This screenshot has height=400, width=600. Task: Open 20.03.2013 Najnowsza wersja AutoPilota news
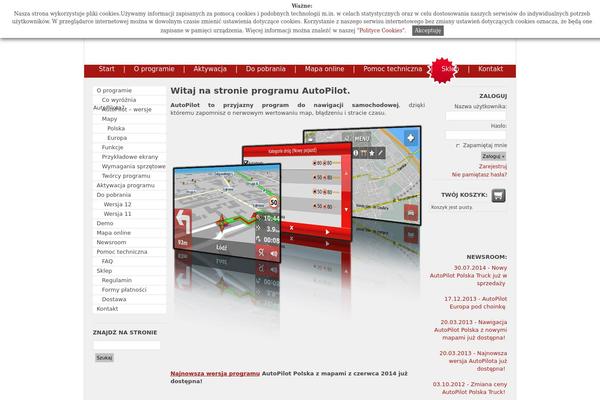[x=473, y=361]
